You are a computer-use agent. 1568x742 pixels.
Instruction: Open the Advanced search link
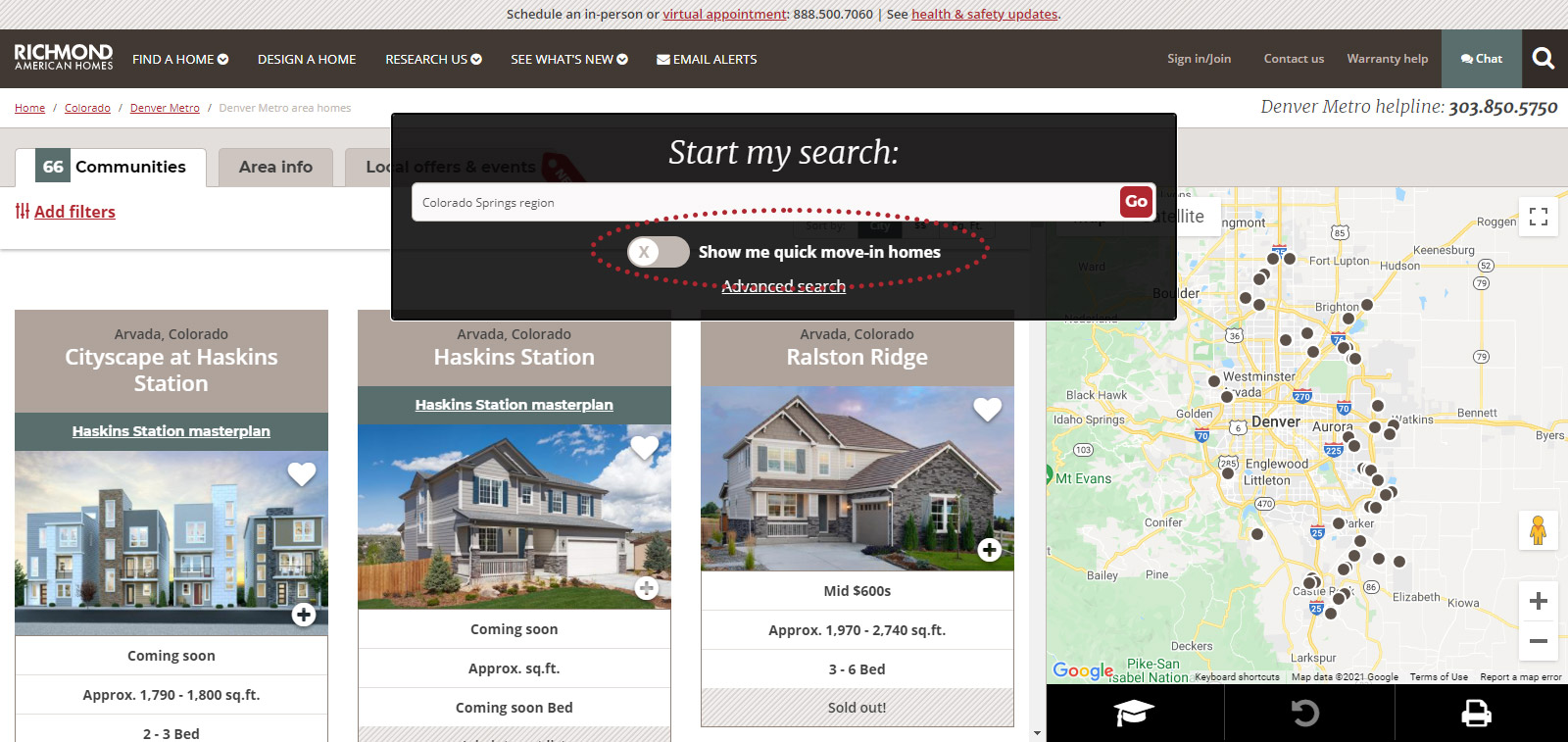pos(784,286)
